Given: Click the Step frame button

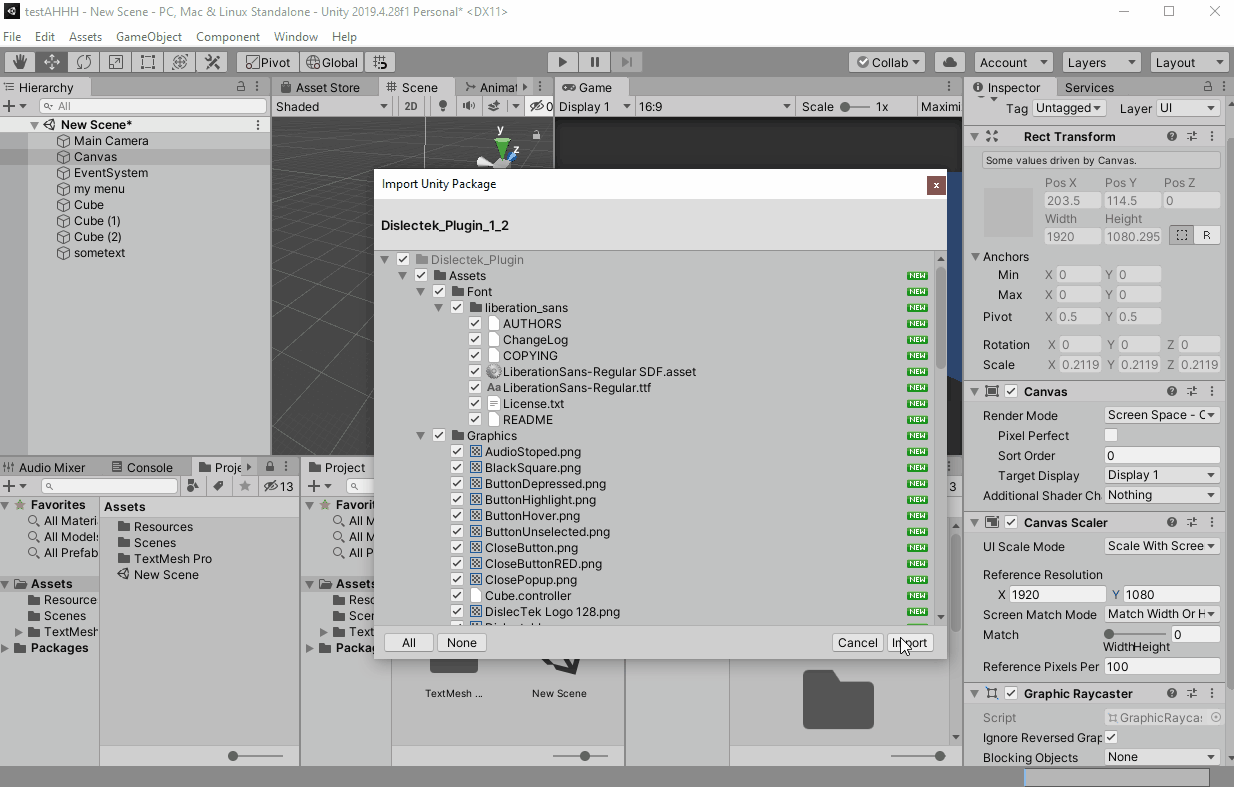Looking at the screenshot, I should pyautogui.click(x=626, y=62).
